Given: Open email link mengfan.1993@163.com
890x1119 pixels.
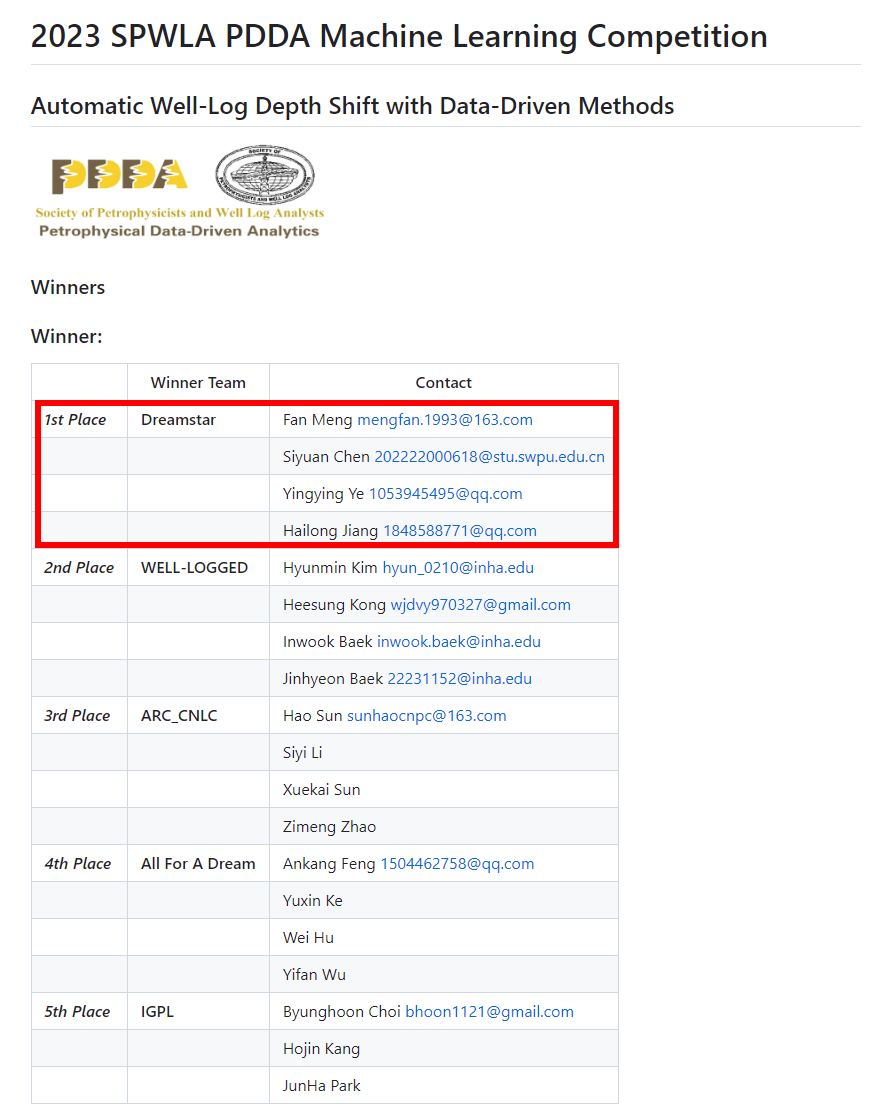Looking at the screenshot, I should [x=444, y=420].
